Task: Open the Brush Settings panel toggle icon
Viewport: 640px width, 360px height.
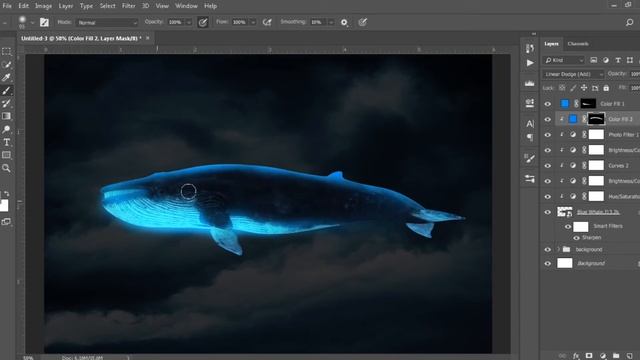Action: click(x=44, y=22)
